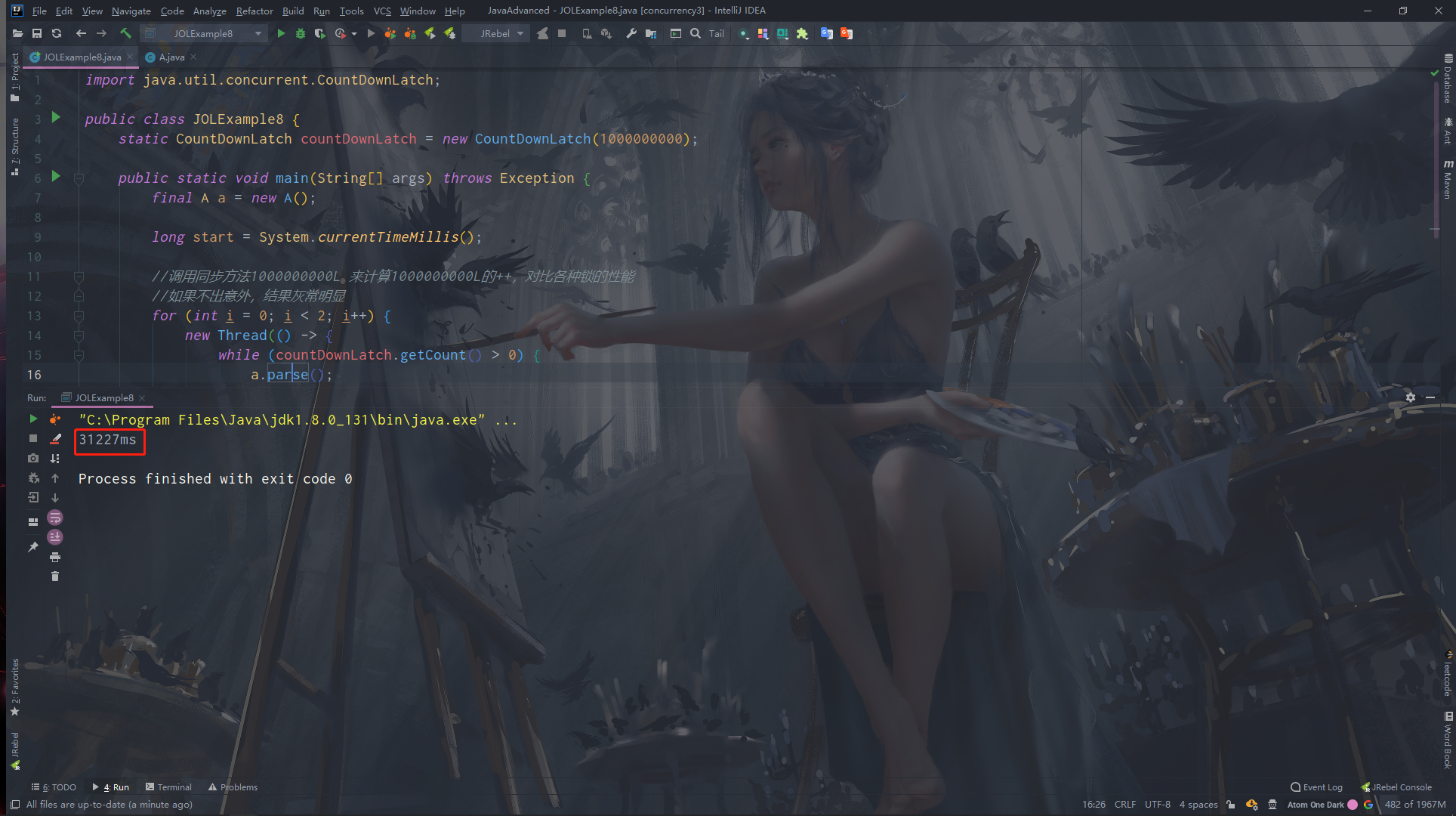Switch to the A.java editor tab
1456x816 pixels.
click(x=171, y=57)
